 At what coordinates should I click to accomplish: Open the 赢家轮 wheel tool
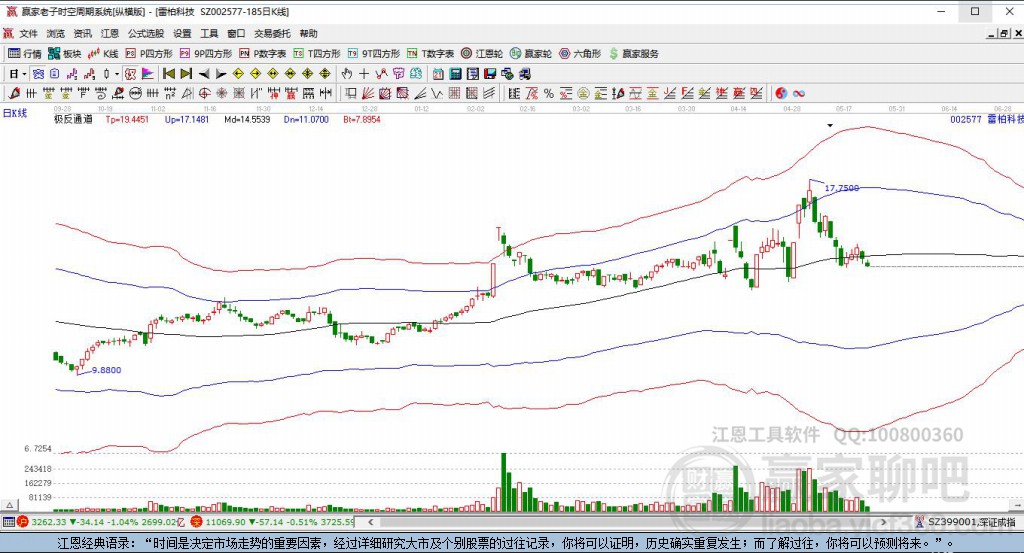tap(531, 54)
